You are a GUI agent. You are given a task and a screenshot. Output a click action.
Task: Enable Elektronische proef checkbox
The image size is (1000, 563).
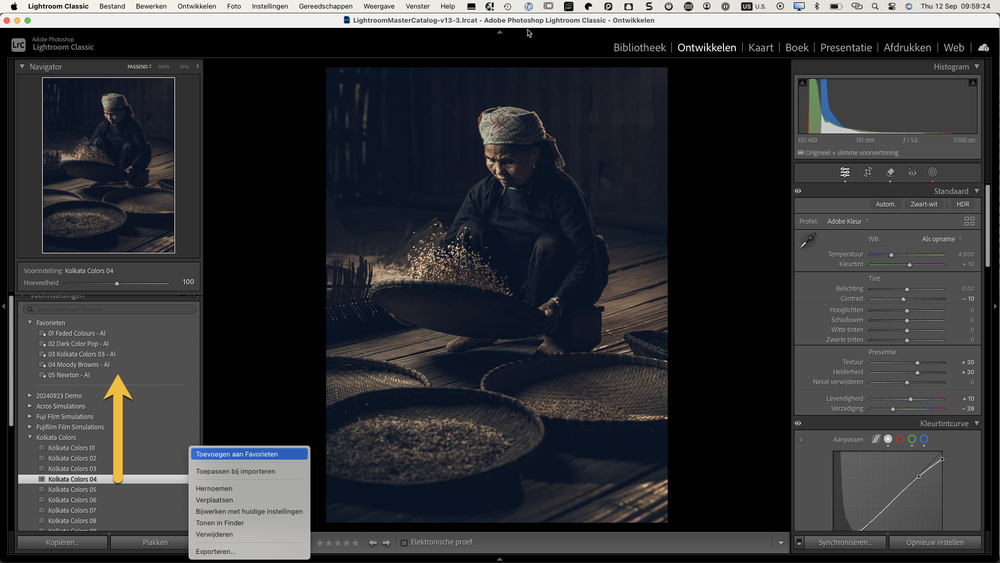(x=404, y=543)
